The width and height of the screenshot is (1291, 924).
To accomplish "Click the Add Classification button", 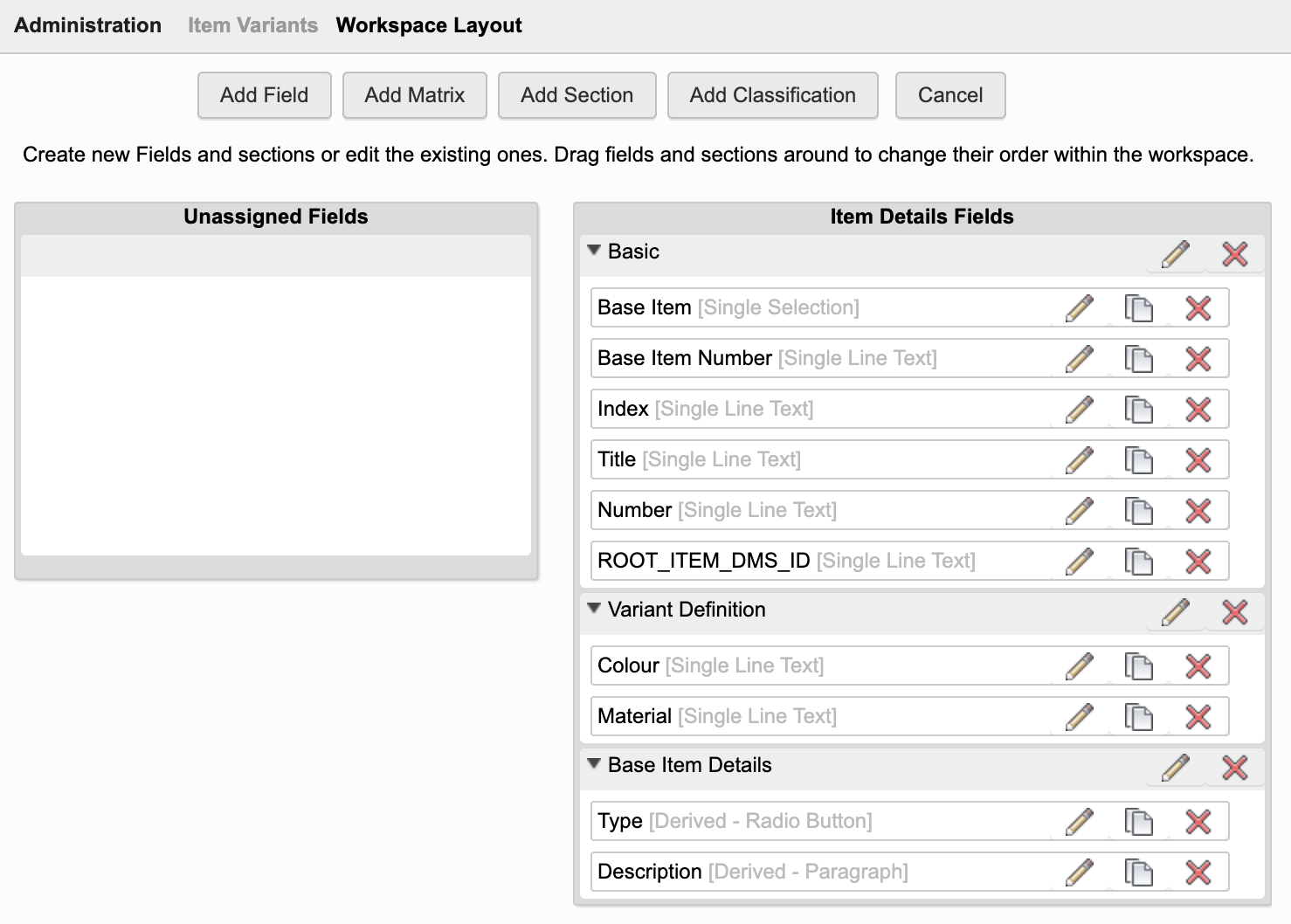I will tap(772, 95).
